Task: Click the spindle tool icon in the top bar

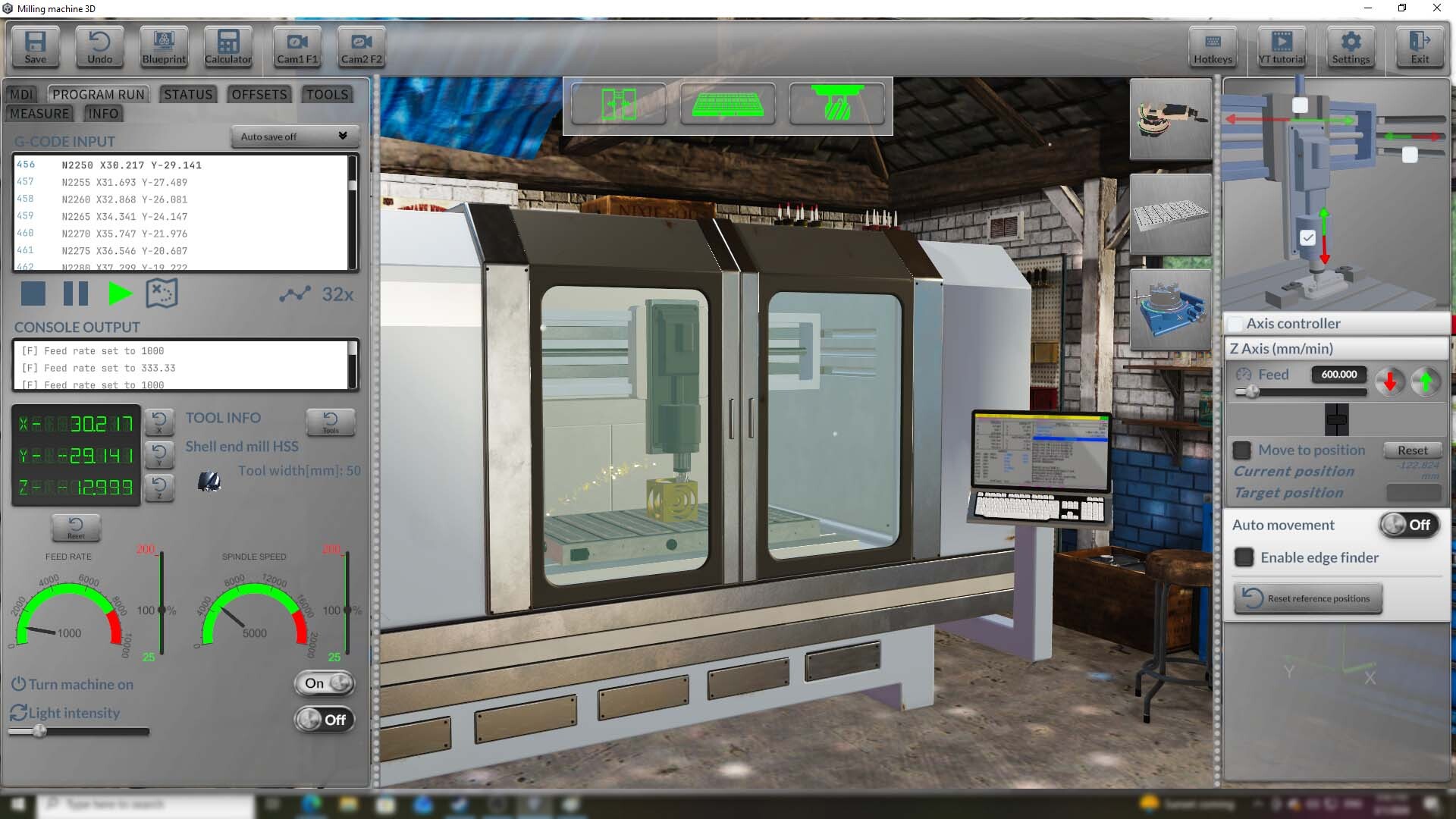Action: (836, 105)
